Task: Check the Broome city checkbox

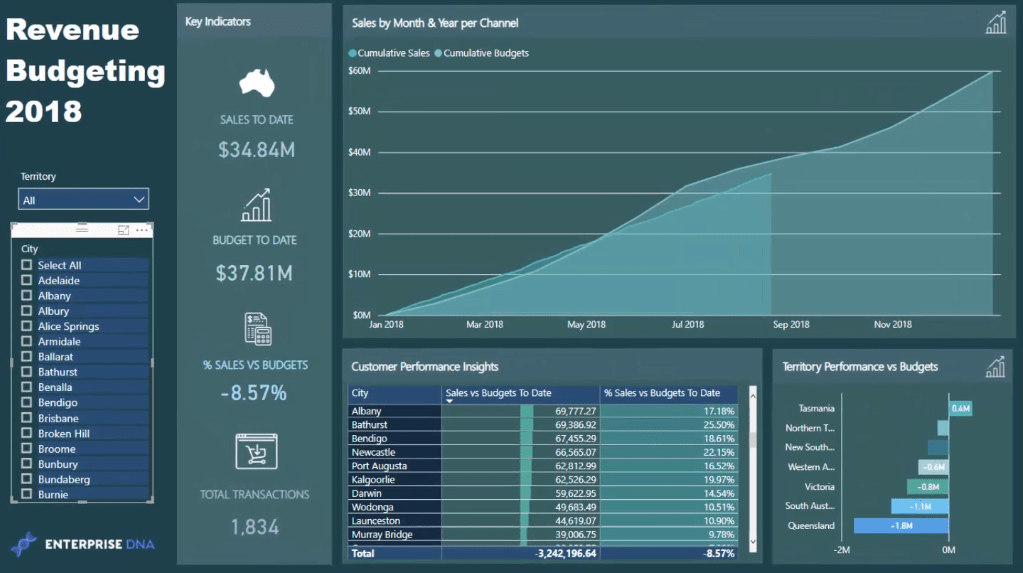Action: point(27,448)
